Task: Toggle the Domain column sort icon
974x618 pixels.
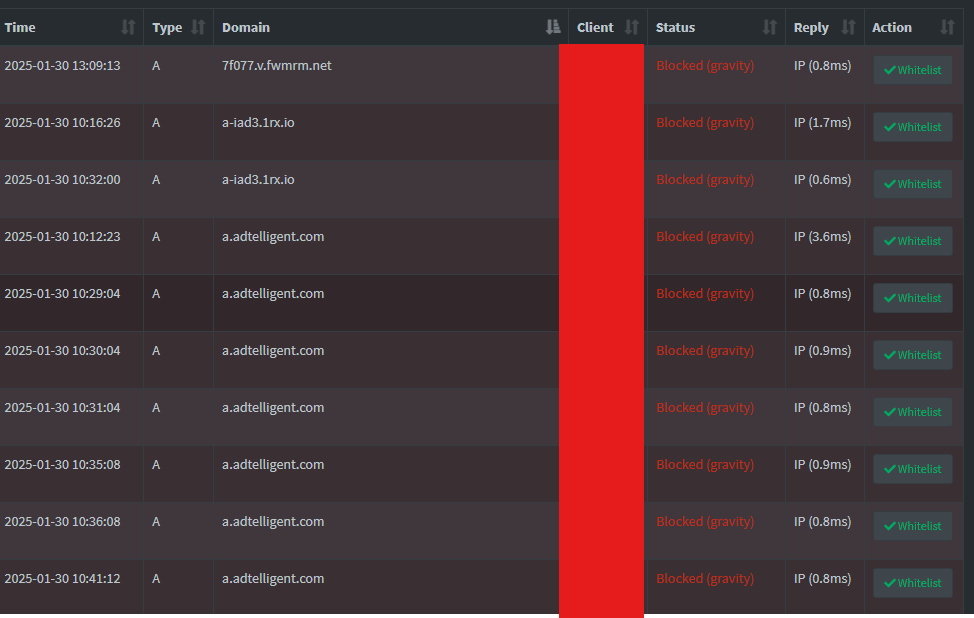Action: pyautogui.click(x=553, y=27)
